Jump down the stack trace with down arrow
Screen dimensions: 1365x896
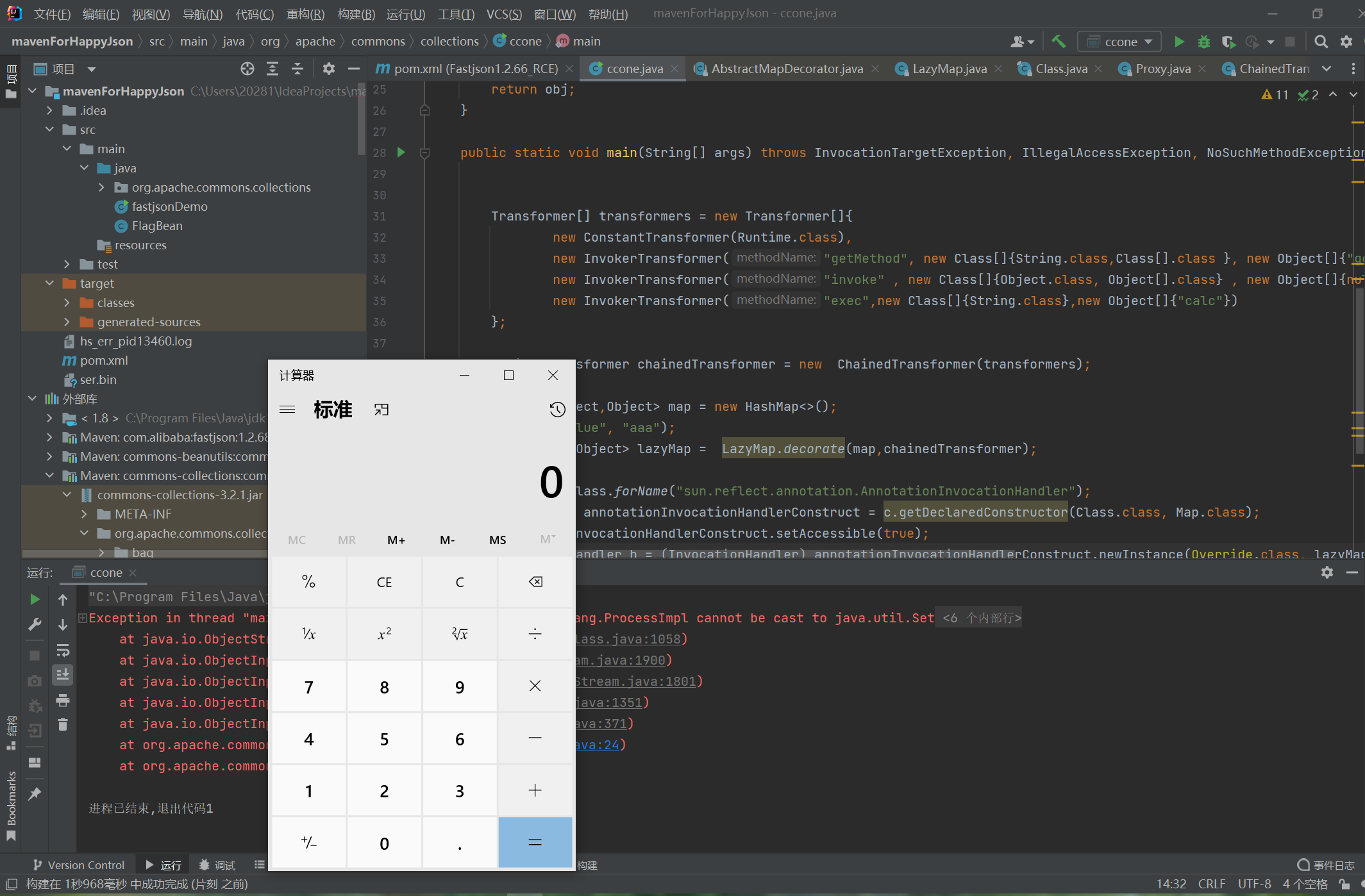[x=63, y=624]
